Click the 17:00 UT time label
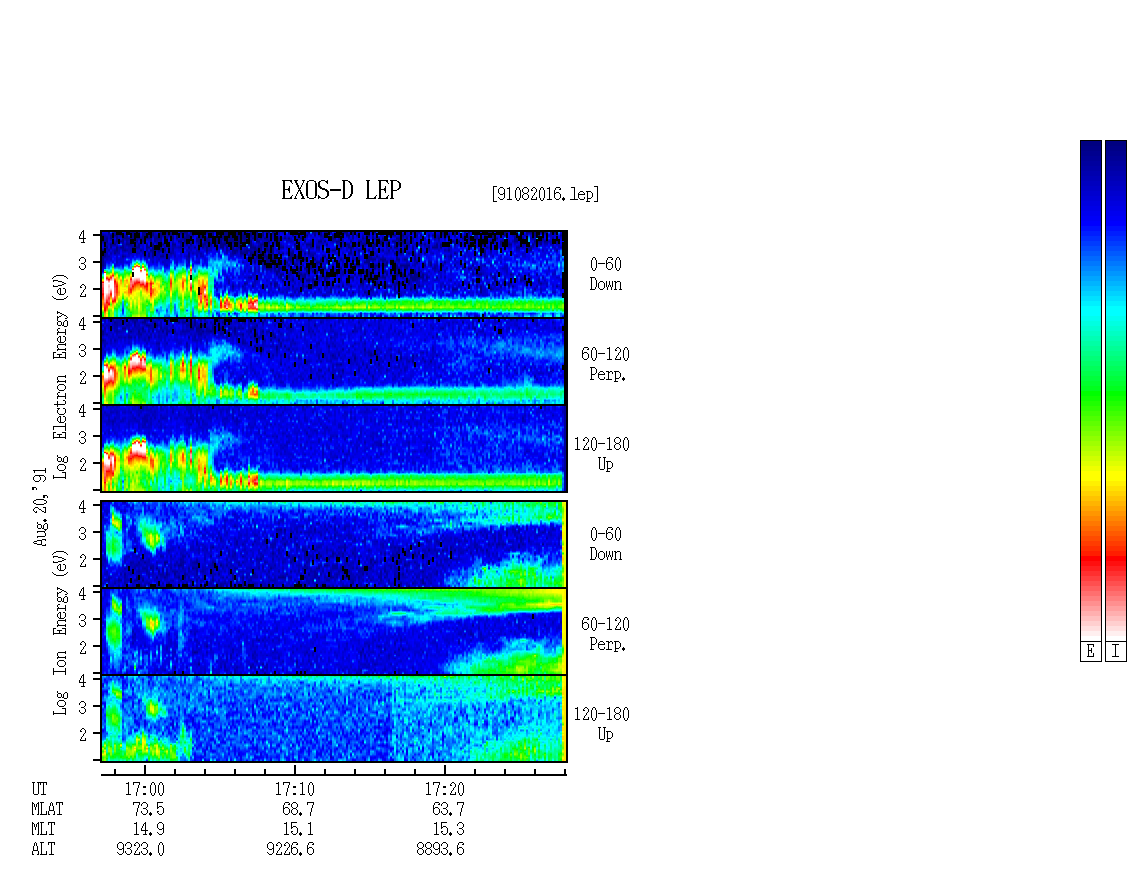This screenshot has width=1130, height=875. [144, 789]
